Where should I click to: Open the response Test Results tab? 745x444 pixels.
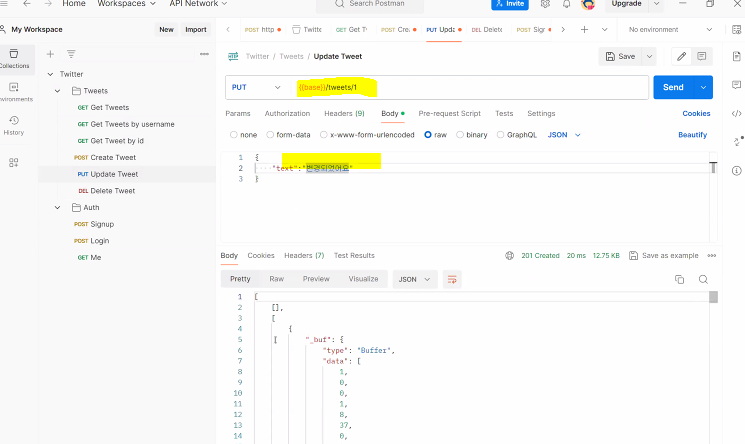tap(354, 256)
